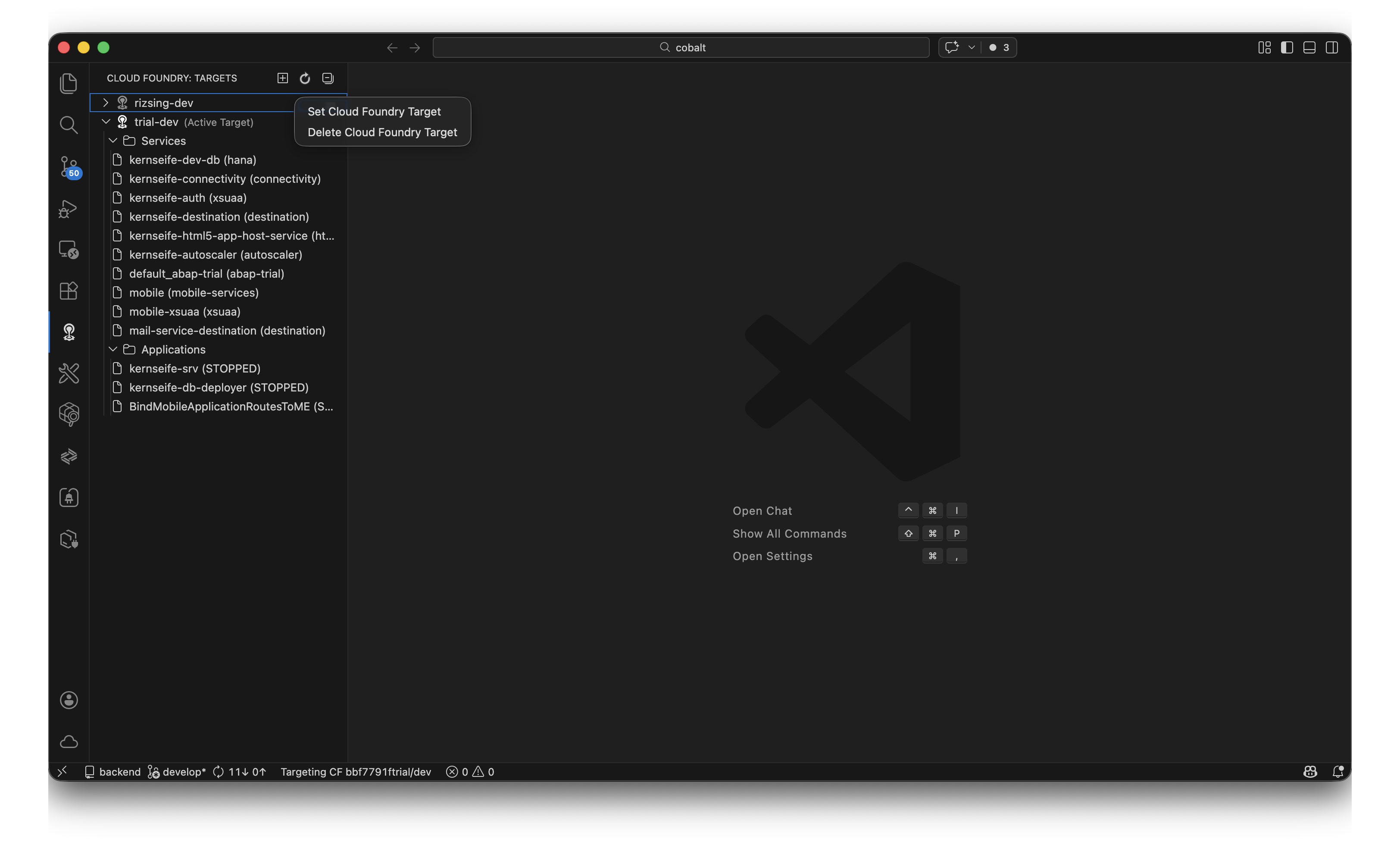Screen dimensions: 1400x845
Task: Click Targeting CF bbf7791ftrial/dev status item
Action: [x=356, y=772]
